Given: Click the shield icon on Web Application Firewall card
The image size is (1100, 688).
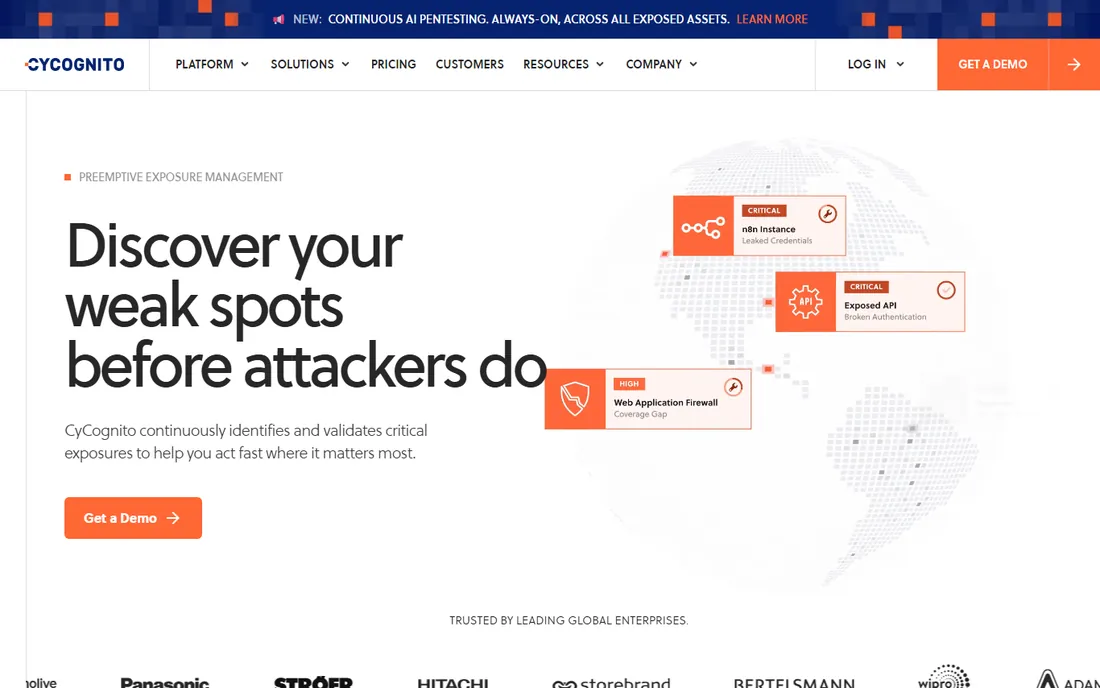Looking at the screenshot, I should click(x=575, y=398).
